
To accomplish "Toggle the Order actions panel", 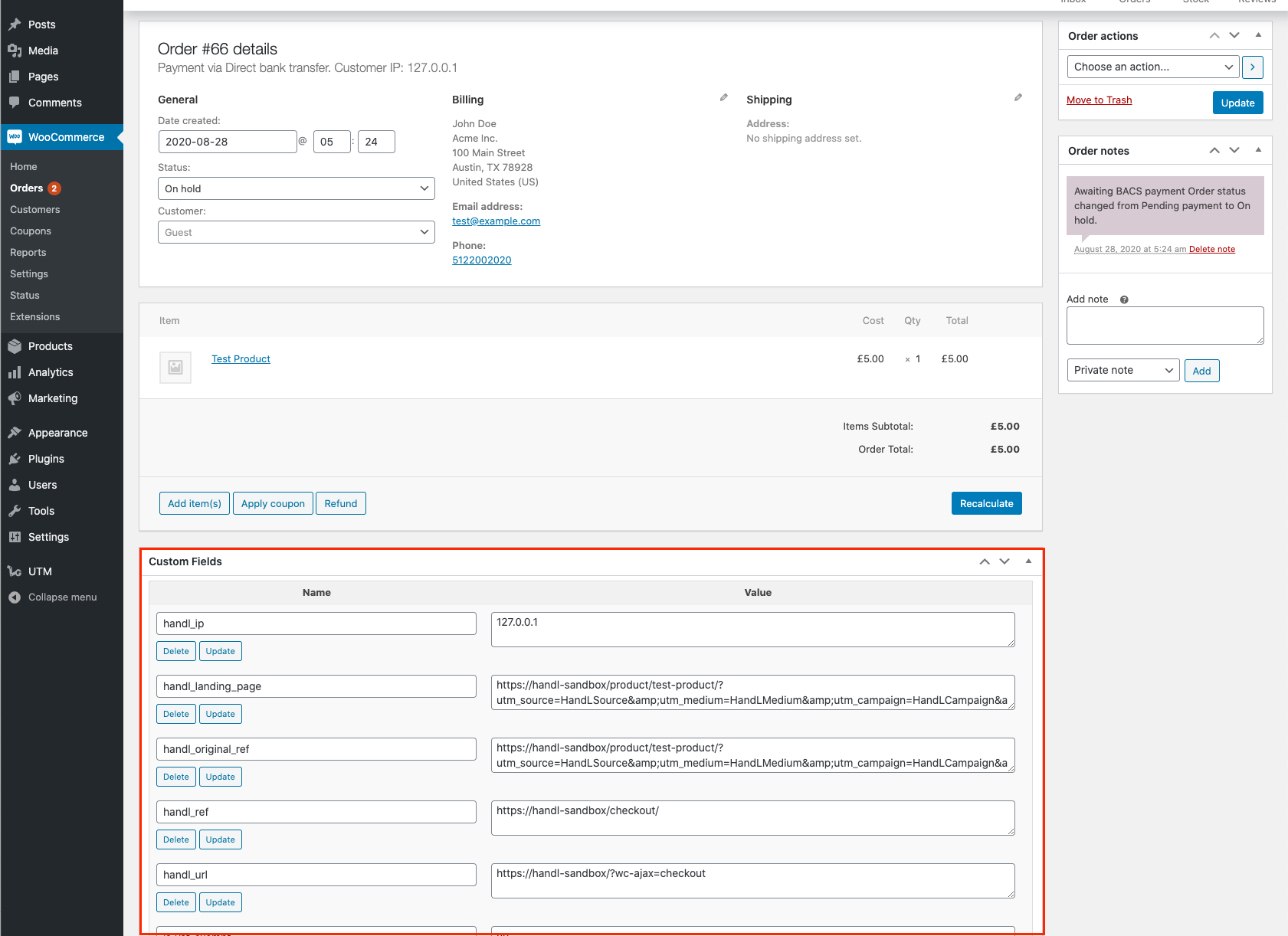I will point(1258,36).
